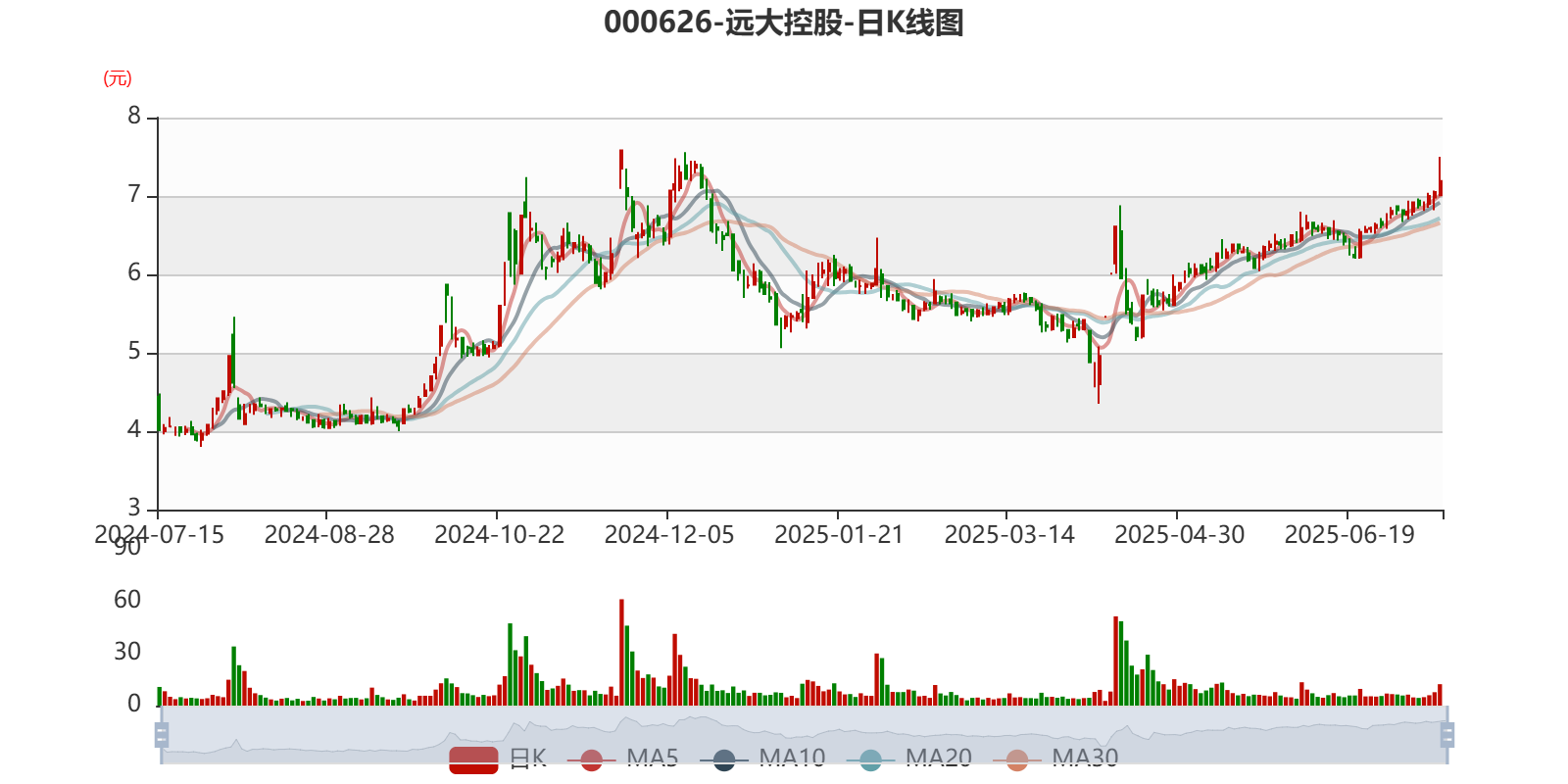Image resolution: width=1568 pixels, height=784 pixels.
Task: Click the price axis label 5
Action: (134, 352)
